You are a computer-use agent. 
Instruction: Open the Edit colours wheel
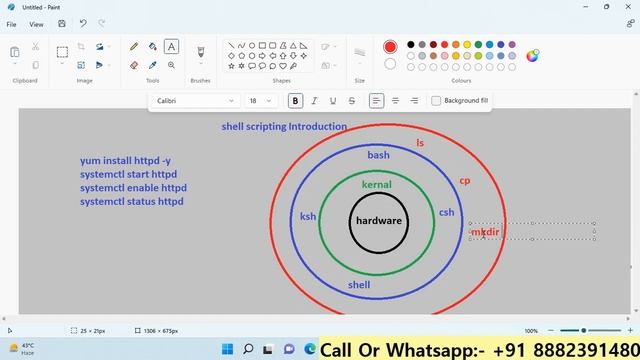pos(532,56)
